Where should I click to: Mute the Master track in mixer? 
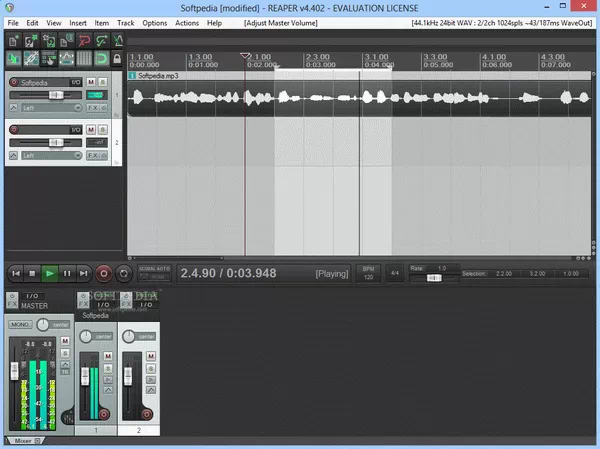click(65, 341)
